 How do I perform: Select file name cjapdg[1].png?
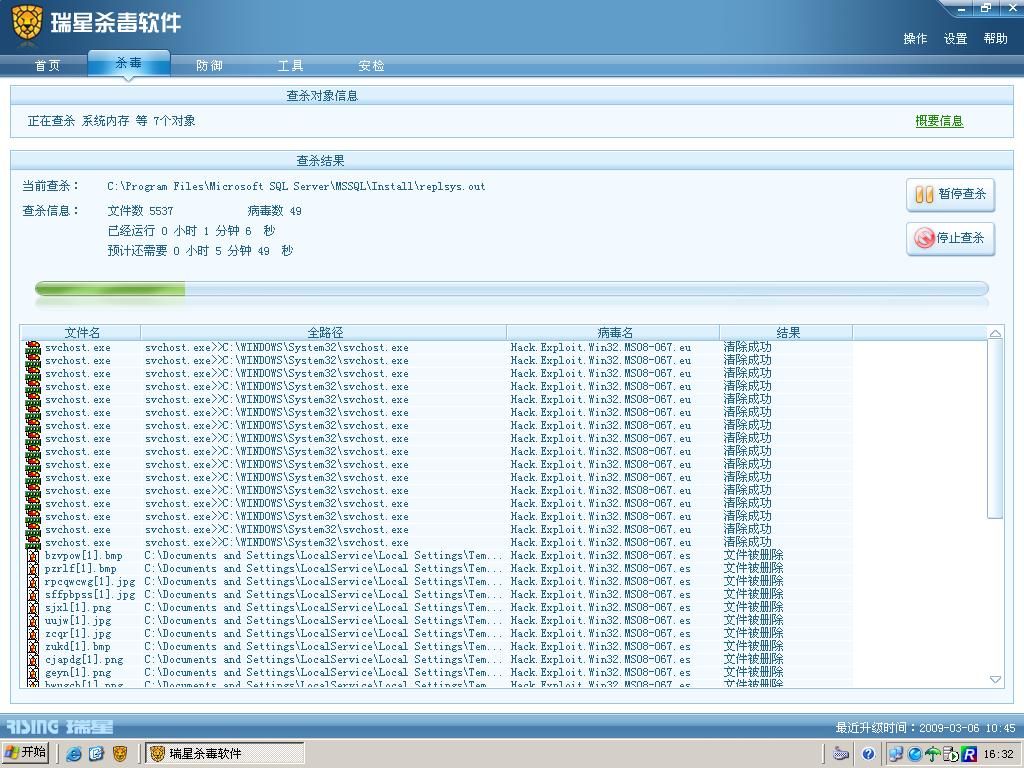pyautogui.click(x=84, y=660)
